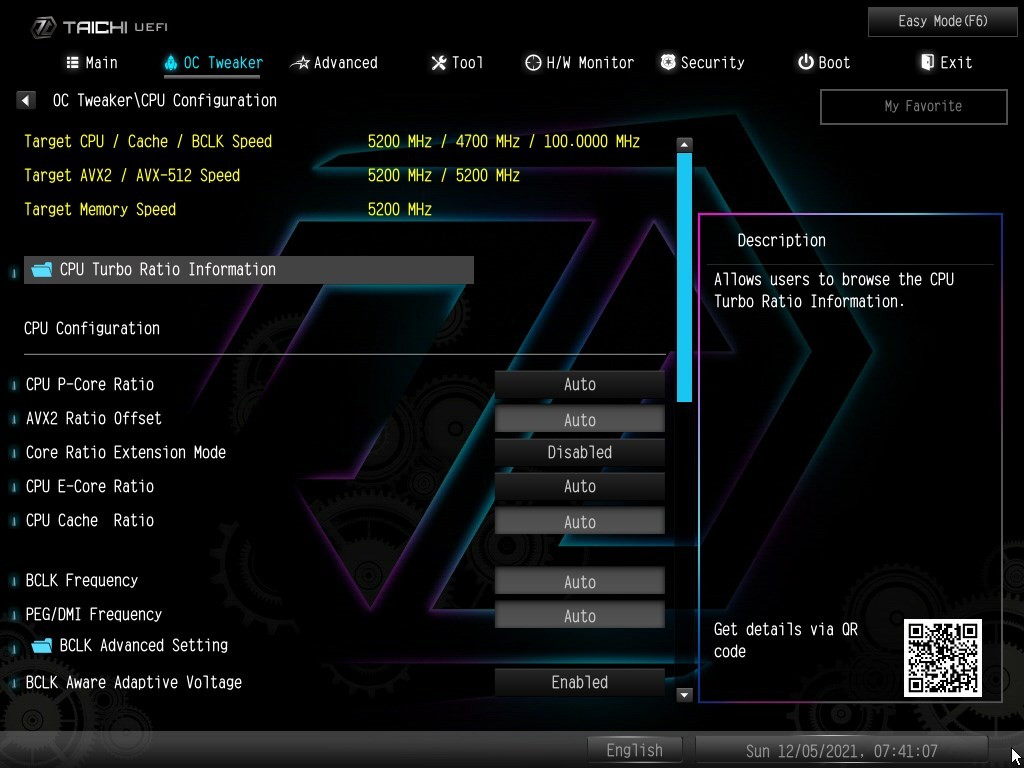Click the date and time display
The width and height of the screenshot is (1024, 768).
841,750
